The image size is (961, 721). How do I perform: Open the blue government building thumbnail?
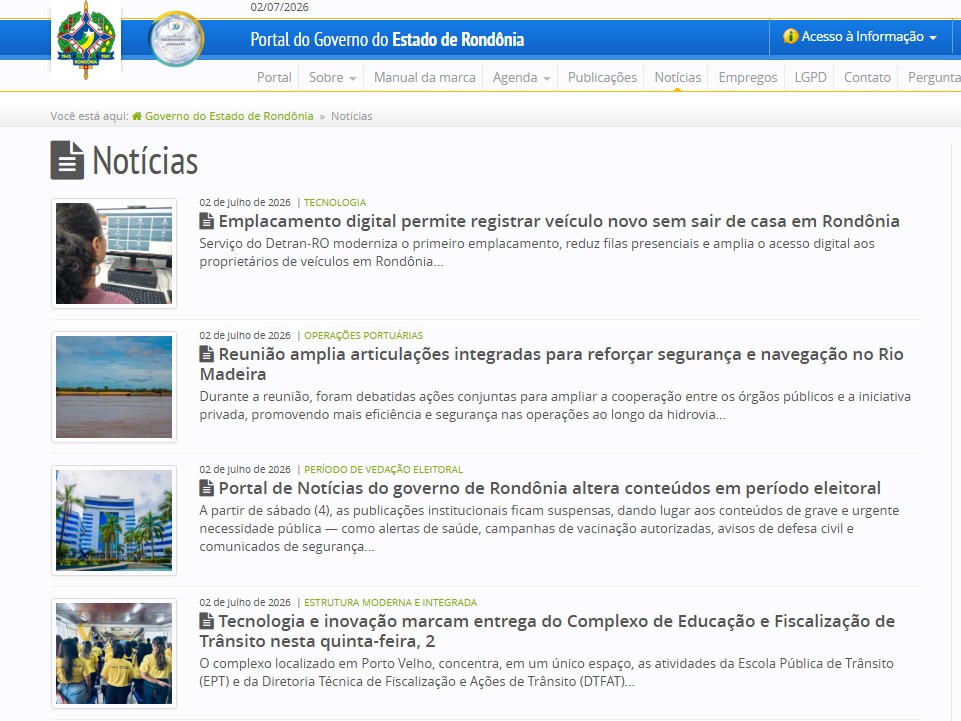114,521
